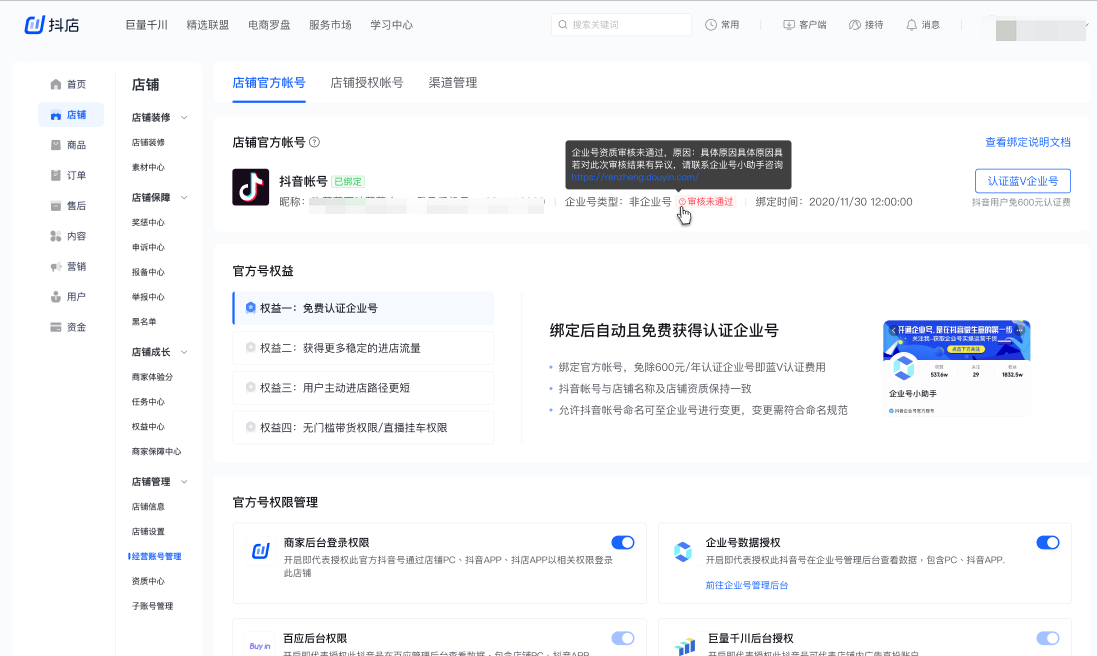Click 认证蓝V企业号 button
This screenshot has width=1097, height=656.
(1022, 181)
